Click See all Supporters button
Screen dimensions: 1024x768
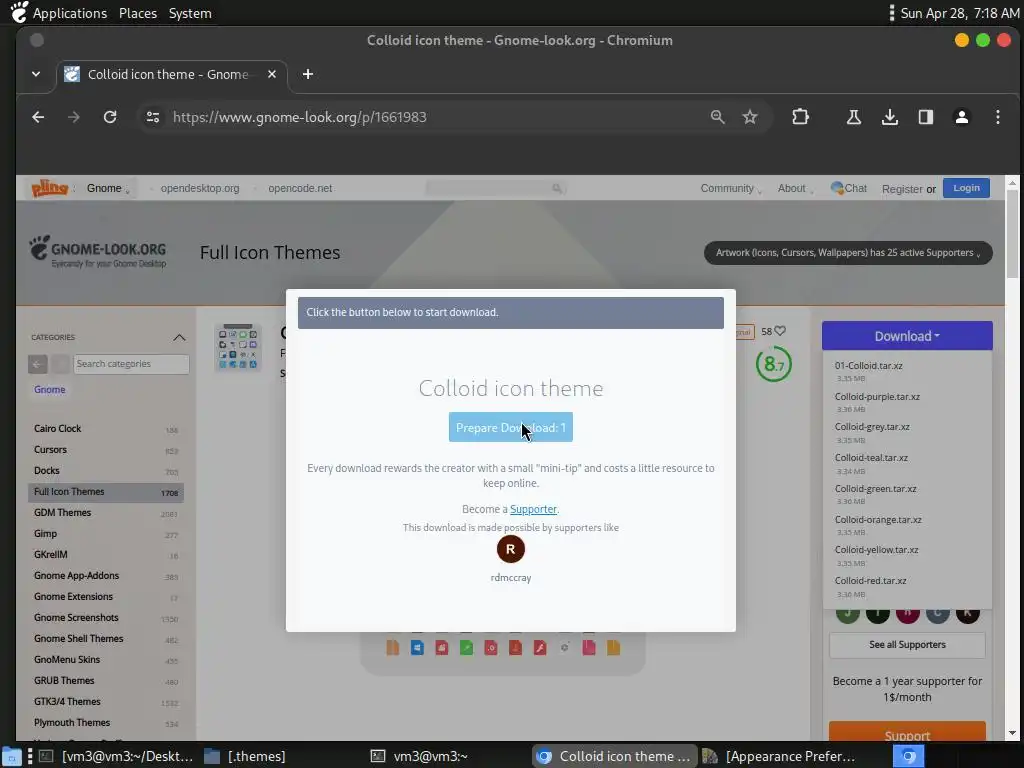(x=907, y=645)
